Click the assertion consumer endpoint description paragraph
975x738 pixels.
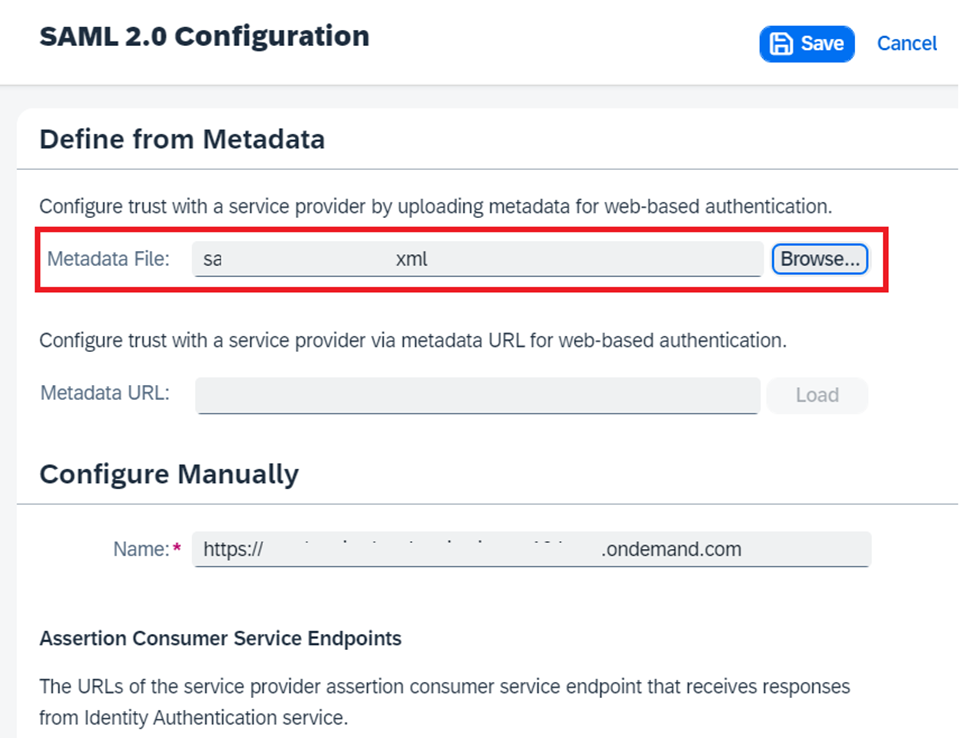coord(445,702)
